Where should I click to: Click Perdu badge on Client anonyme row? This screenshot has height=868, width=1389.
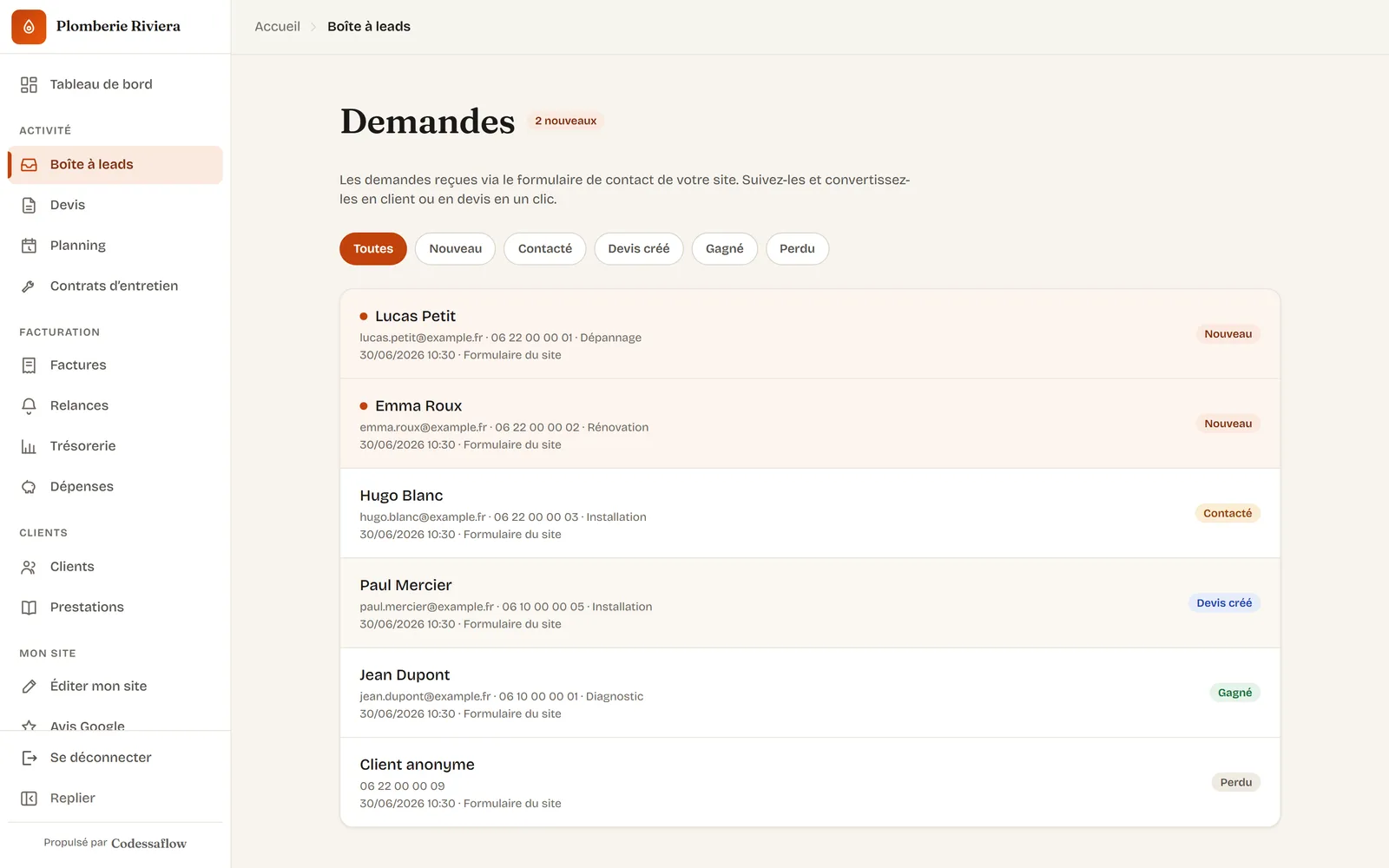(1235, 782)
